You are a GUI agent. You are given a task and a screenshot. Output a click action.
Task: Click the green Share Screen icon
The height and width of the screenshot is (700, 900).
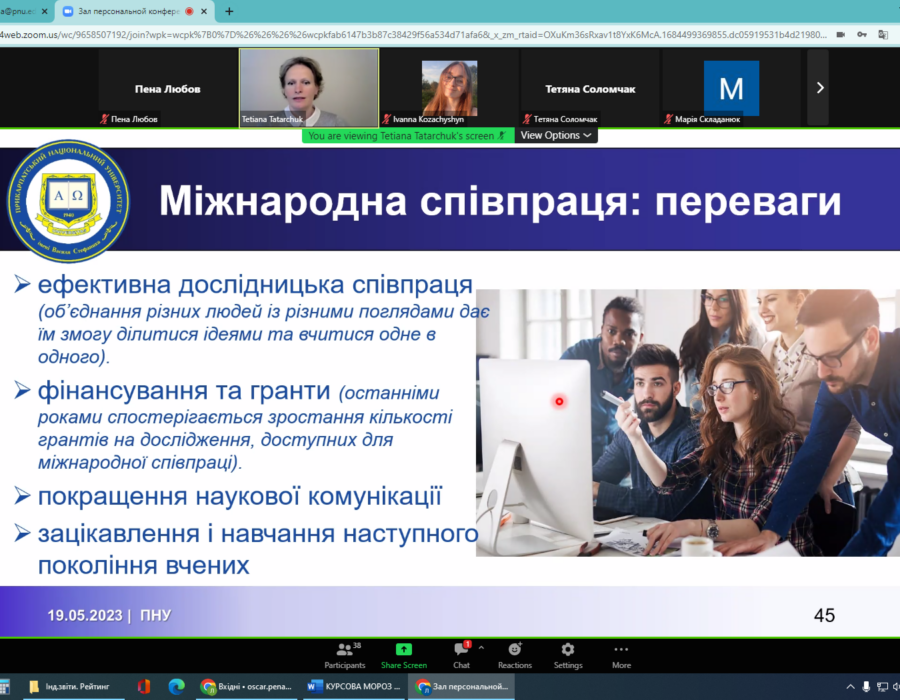click(x=403, y=650)
